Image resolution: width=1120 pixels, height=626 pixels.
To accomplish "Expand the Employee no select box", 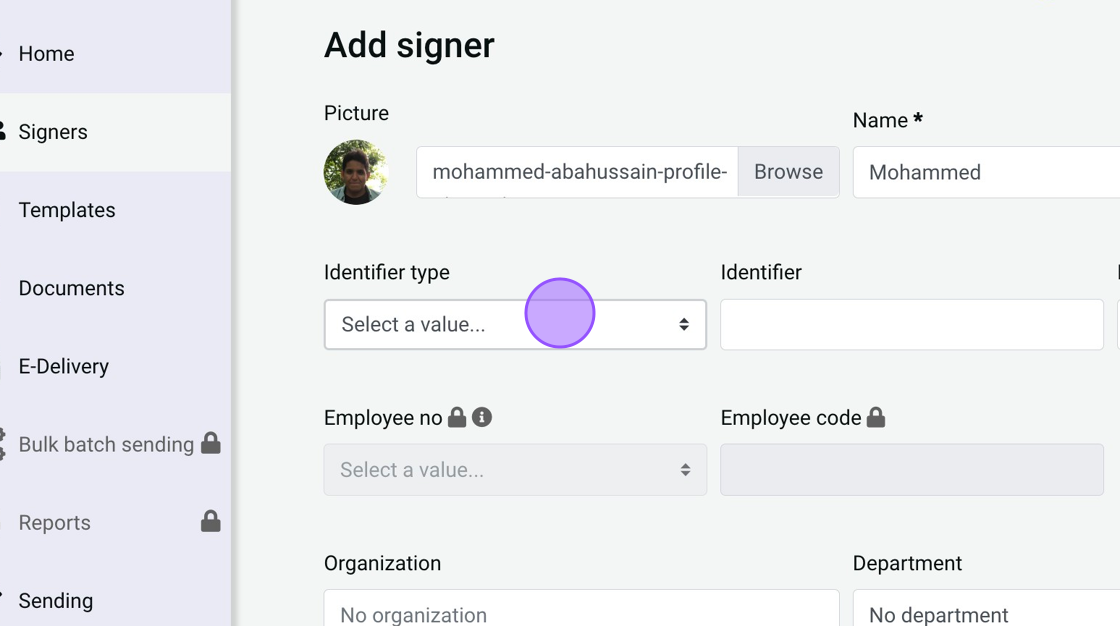I will click(x=515, y=470).
